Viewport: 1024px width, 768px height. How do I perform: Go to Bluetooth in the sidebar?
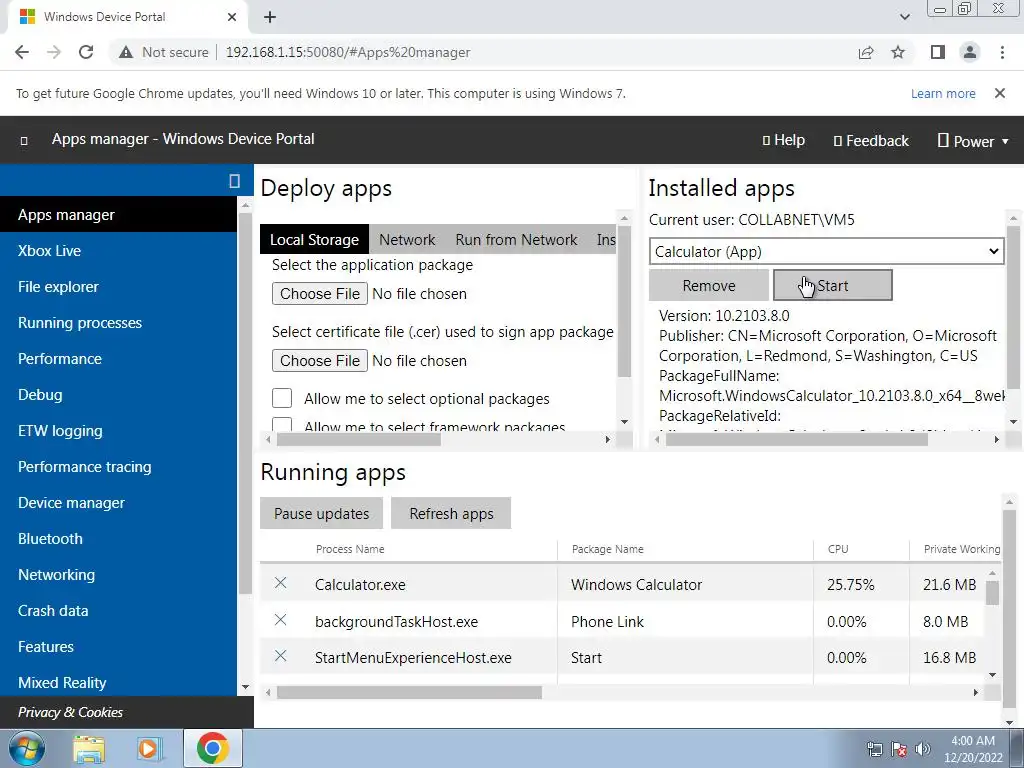tap(118, 539)
